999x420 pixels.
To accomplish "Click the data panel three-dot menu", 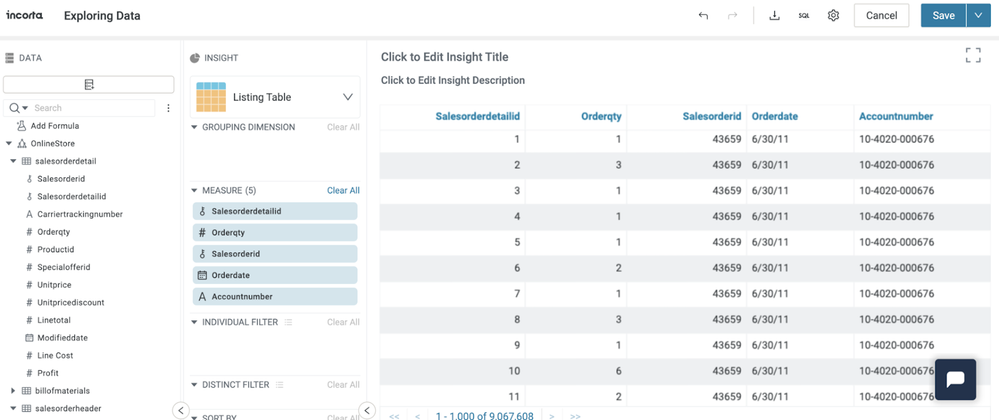I will [168, 108].
